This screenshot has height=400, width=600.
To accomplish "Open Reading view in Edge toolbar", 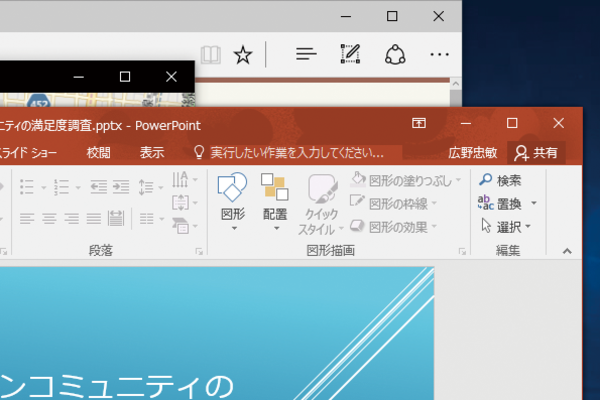I will click(x=211, y=54).
